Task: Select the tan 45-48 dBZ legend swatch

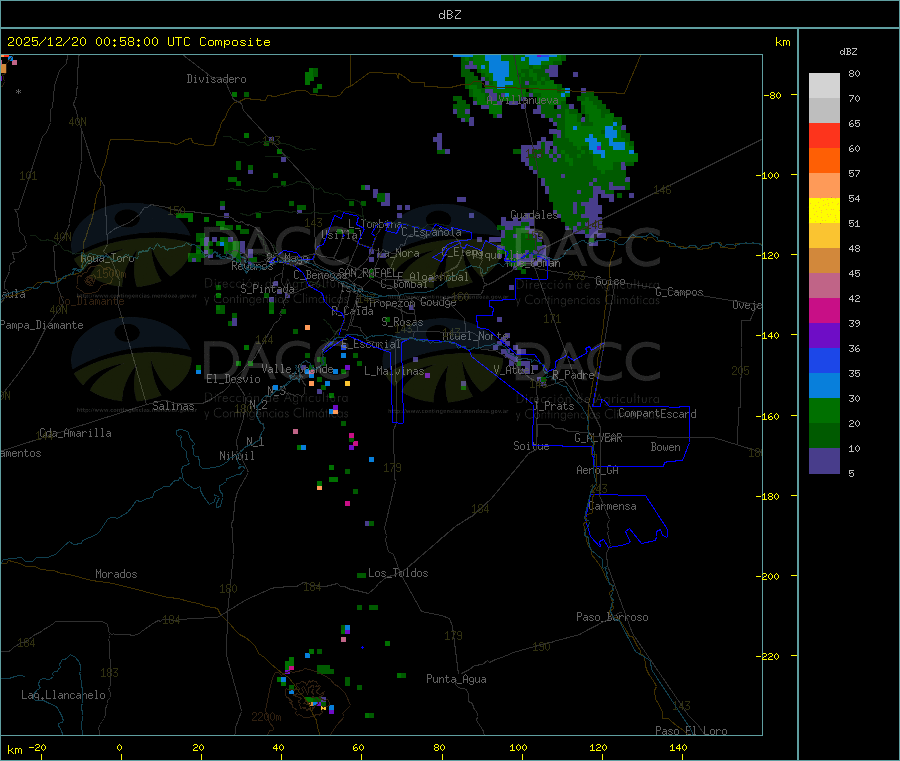Action: (824, 261)
